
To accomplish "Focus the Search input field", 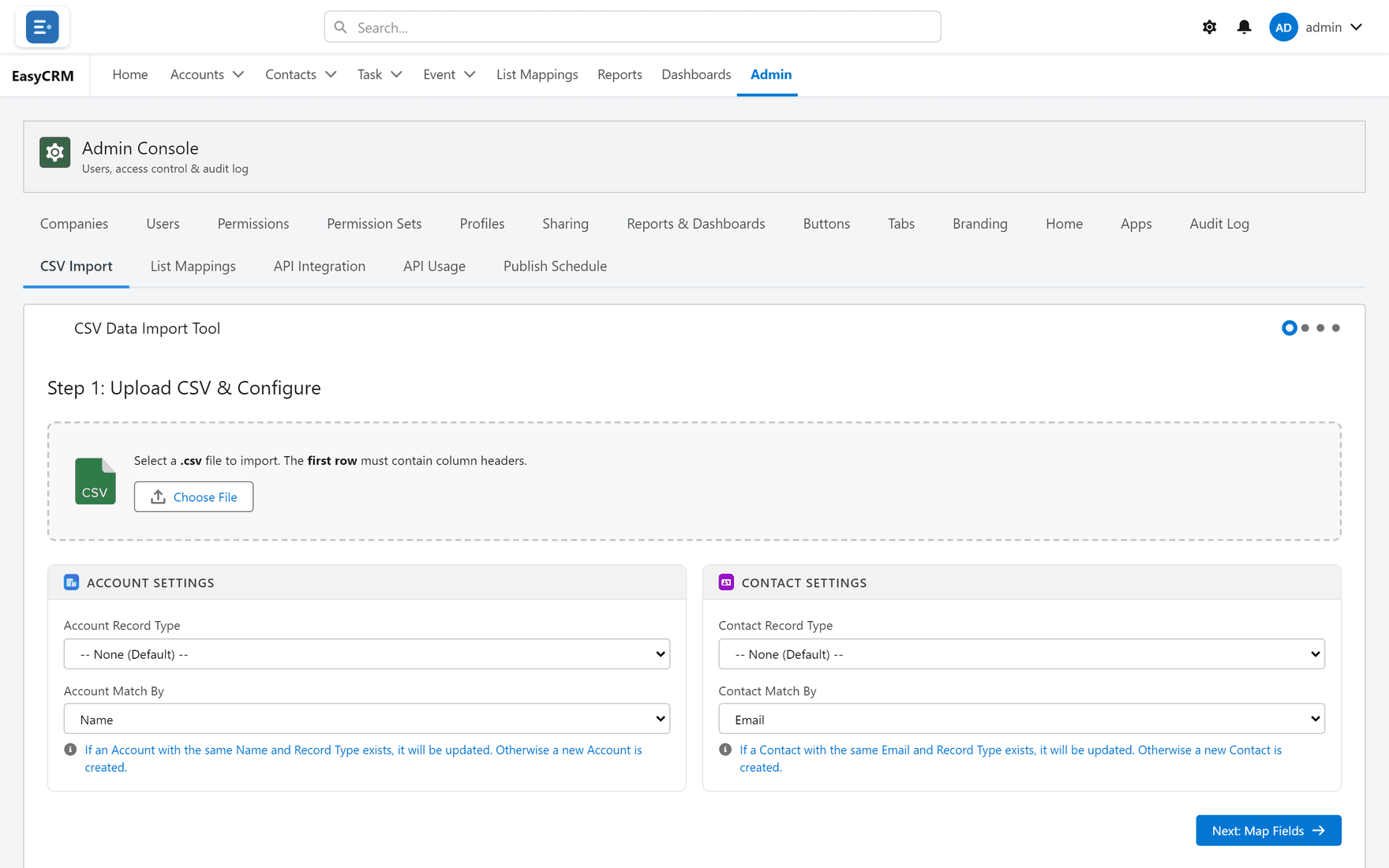I will click(x=632, y=27).
